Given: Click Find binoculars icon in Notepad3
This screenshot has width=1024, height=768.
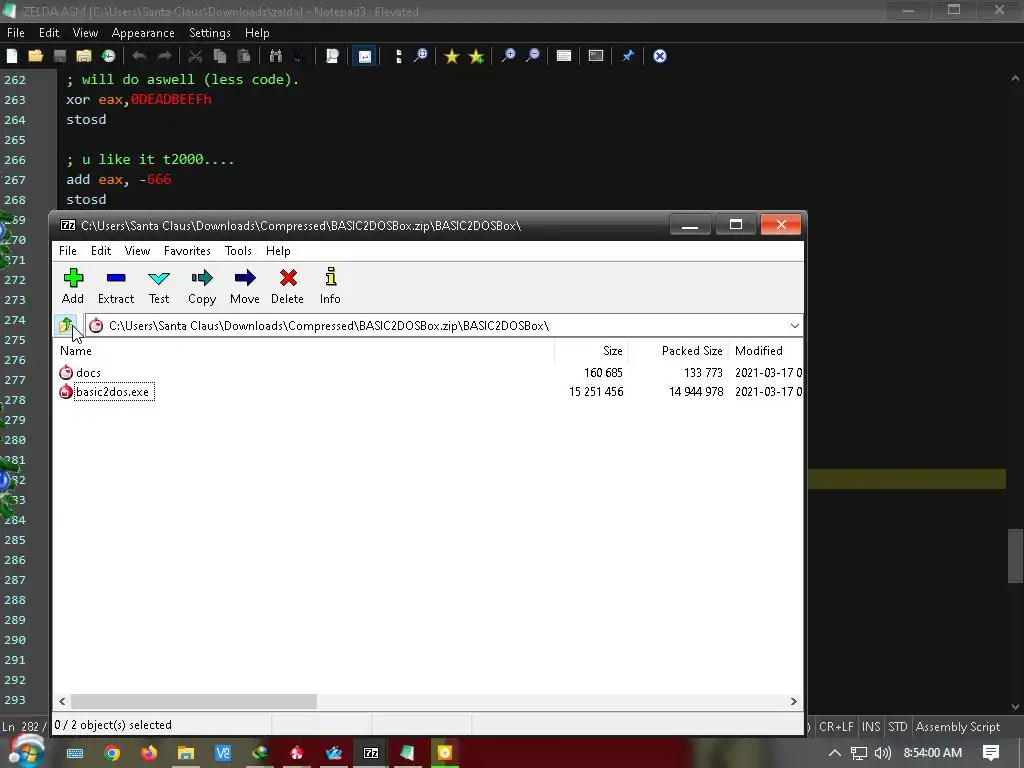Looking at the screenshot, I should (x=276, y=56).
